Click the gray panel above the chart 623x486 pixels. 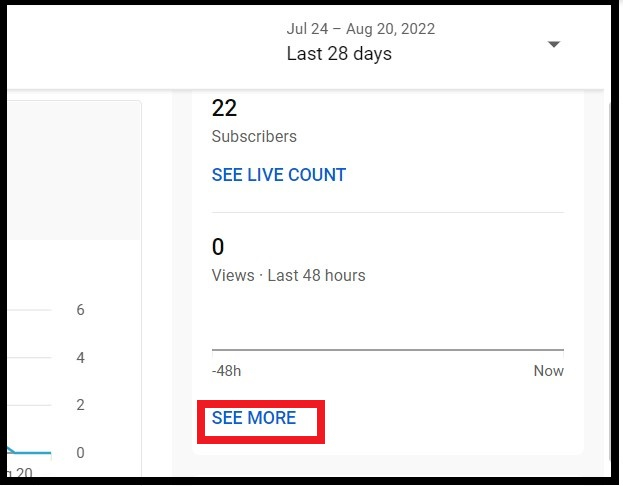70,170
